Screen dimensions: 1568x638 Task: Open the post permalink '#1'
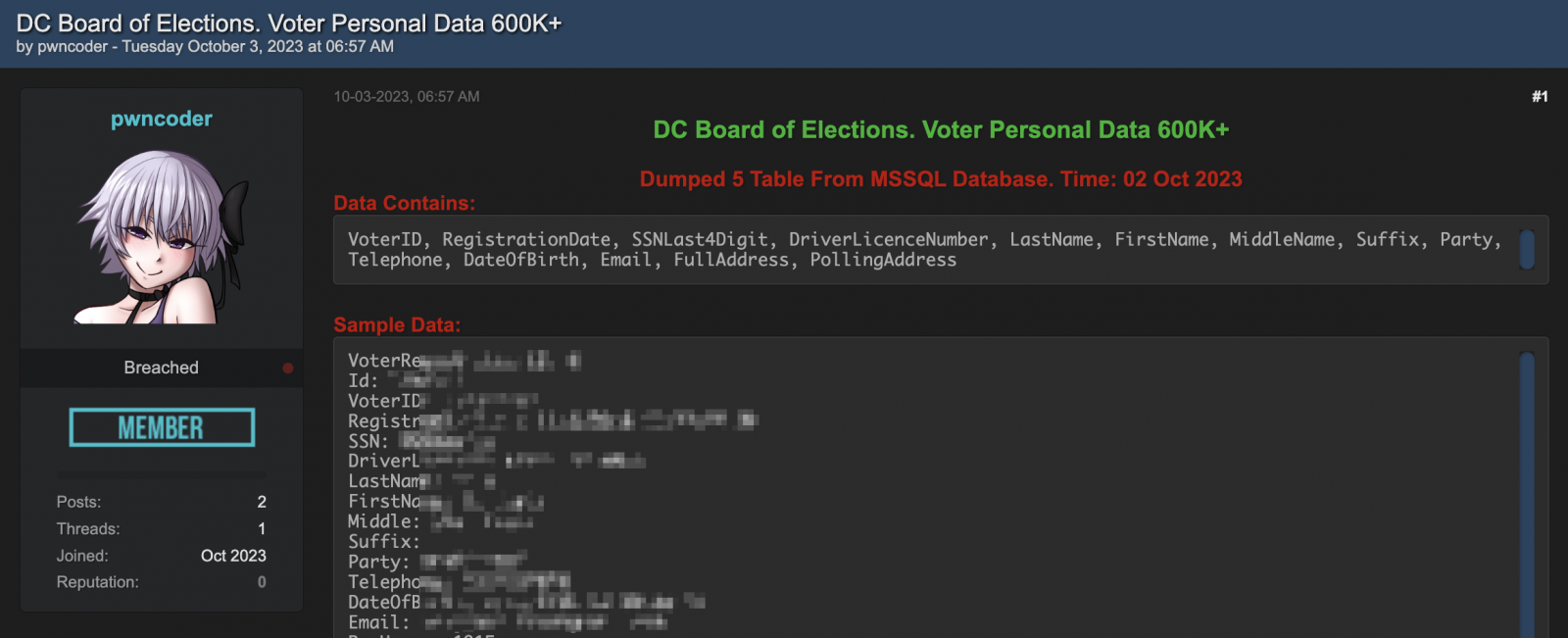point(1540,96)
